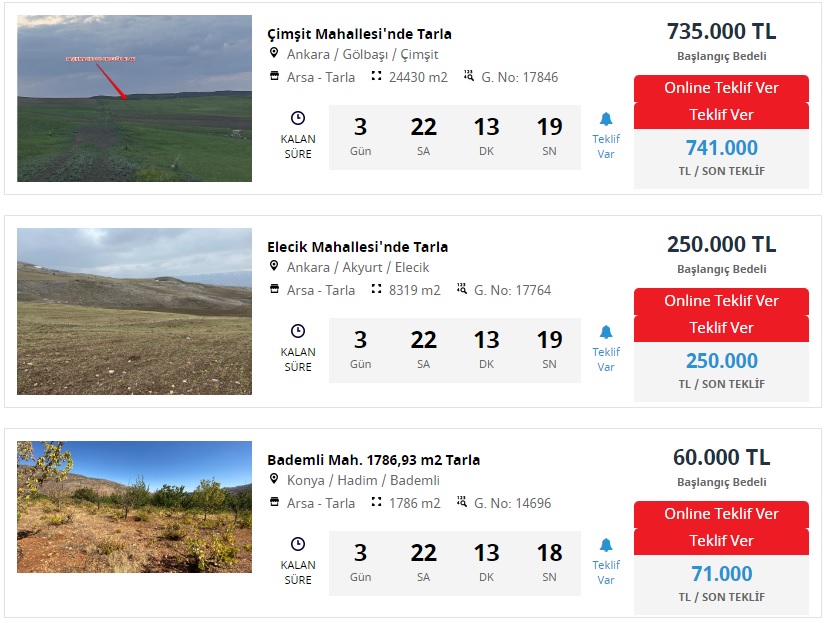
Task: Open the Elecik Mahallesi'nde Tarla title link
Action: [357, 246]
